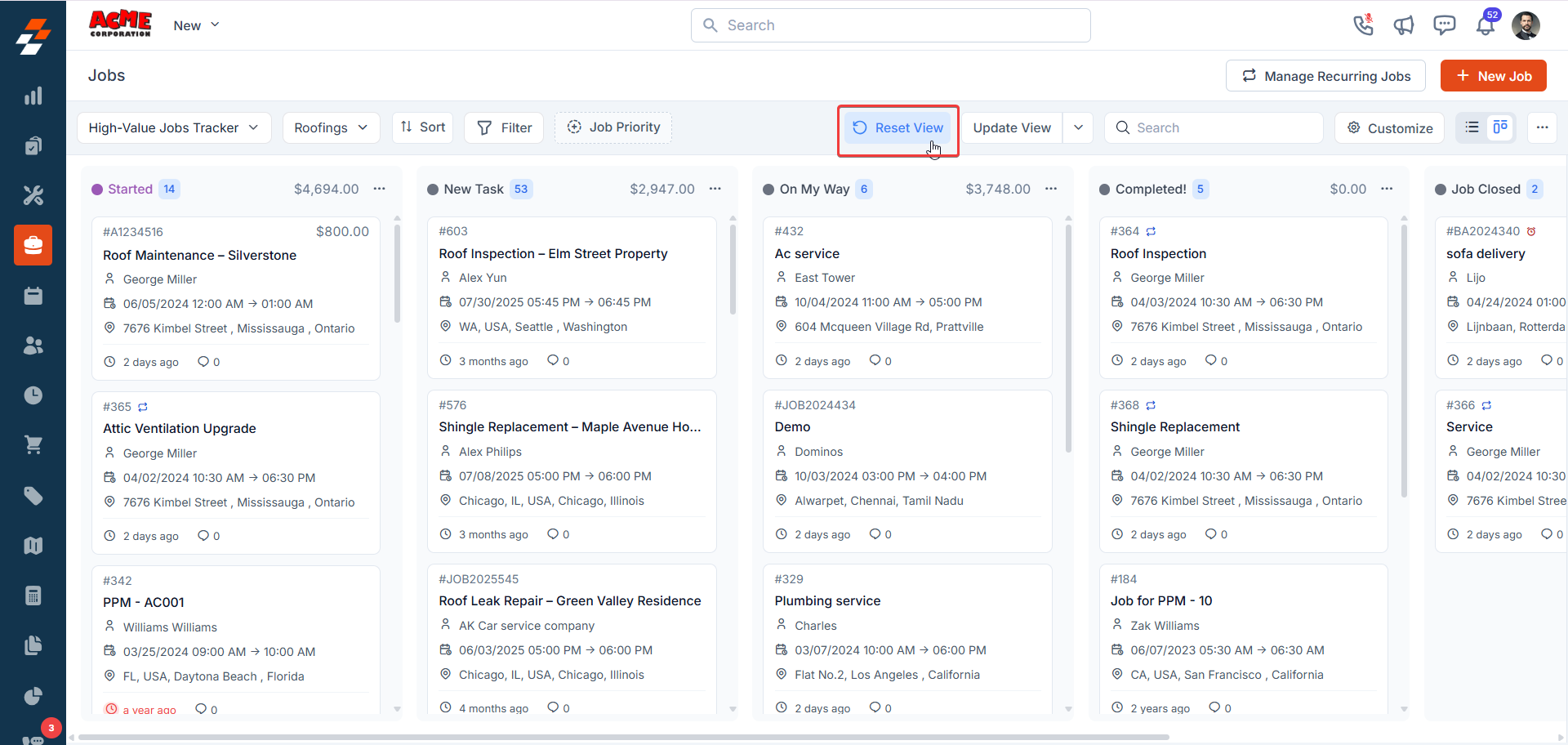Open the calculator sidebar icon
This screenshot has width=1568, height=745.
(x=33, y=596)
